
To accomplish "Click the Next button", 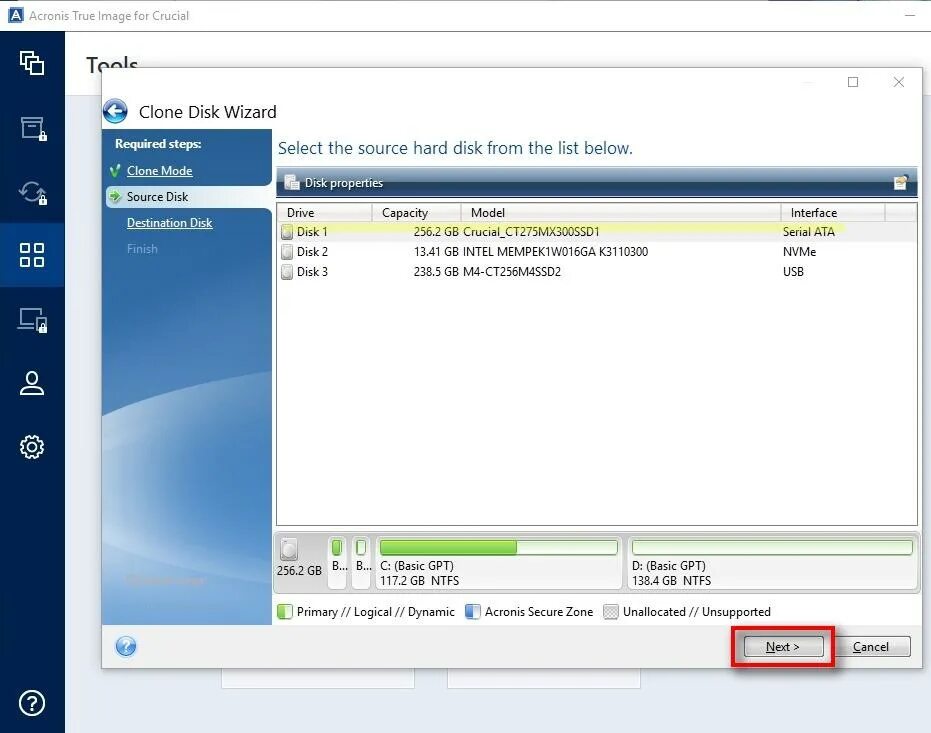I will (783, 647).
